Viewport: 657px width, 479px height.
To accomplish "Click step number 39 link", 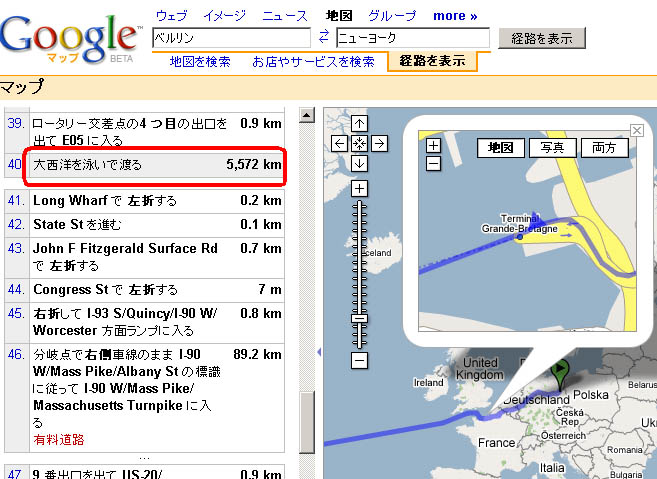I will pyautogui.click(x=16, y=123).
